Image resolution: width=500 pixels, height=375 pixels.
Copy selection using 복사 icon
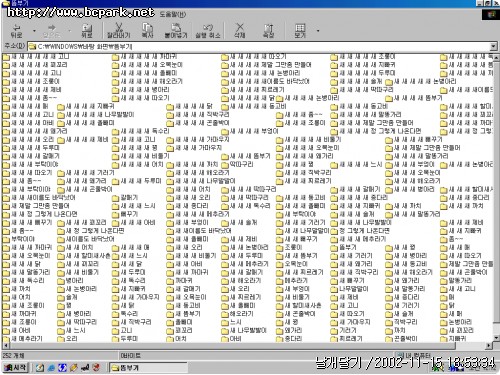pos(147,31)
